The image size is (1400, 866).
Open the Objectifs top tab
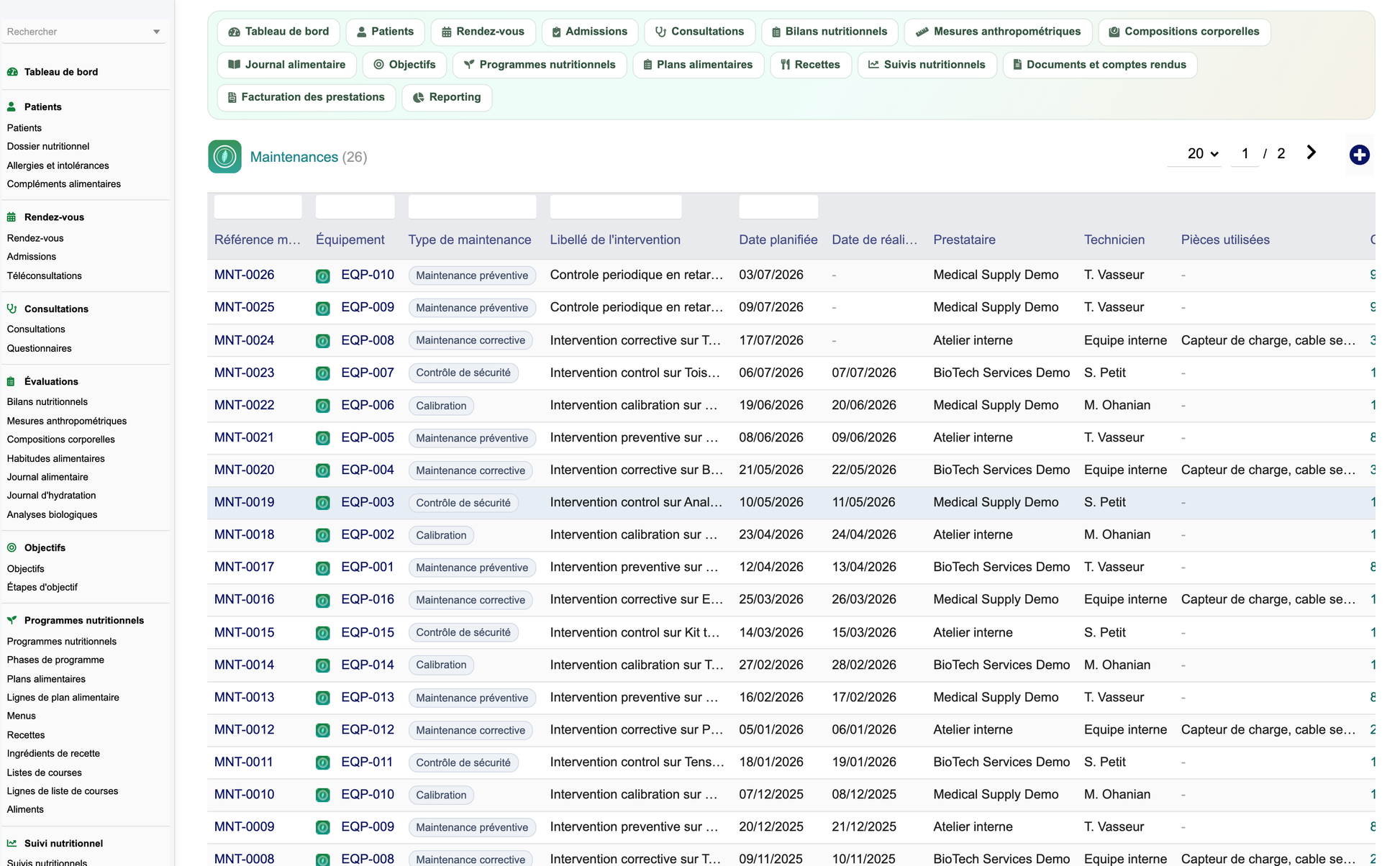404,65
